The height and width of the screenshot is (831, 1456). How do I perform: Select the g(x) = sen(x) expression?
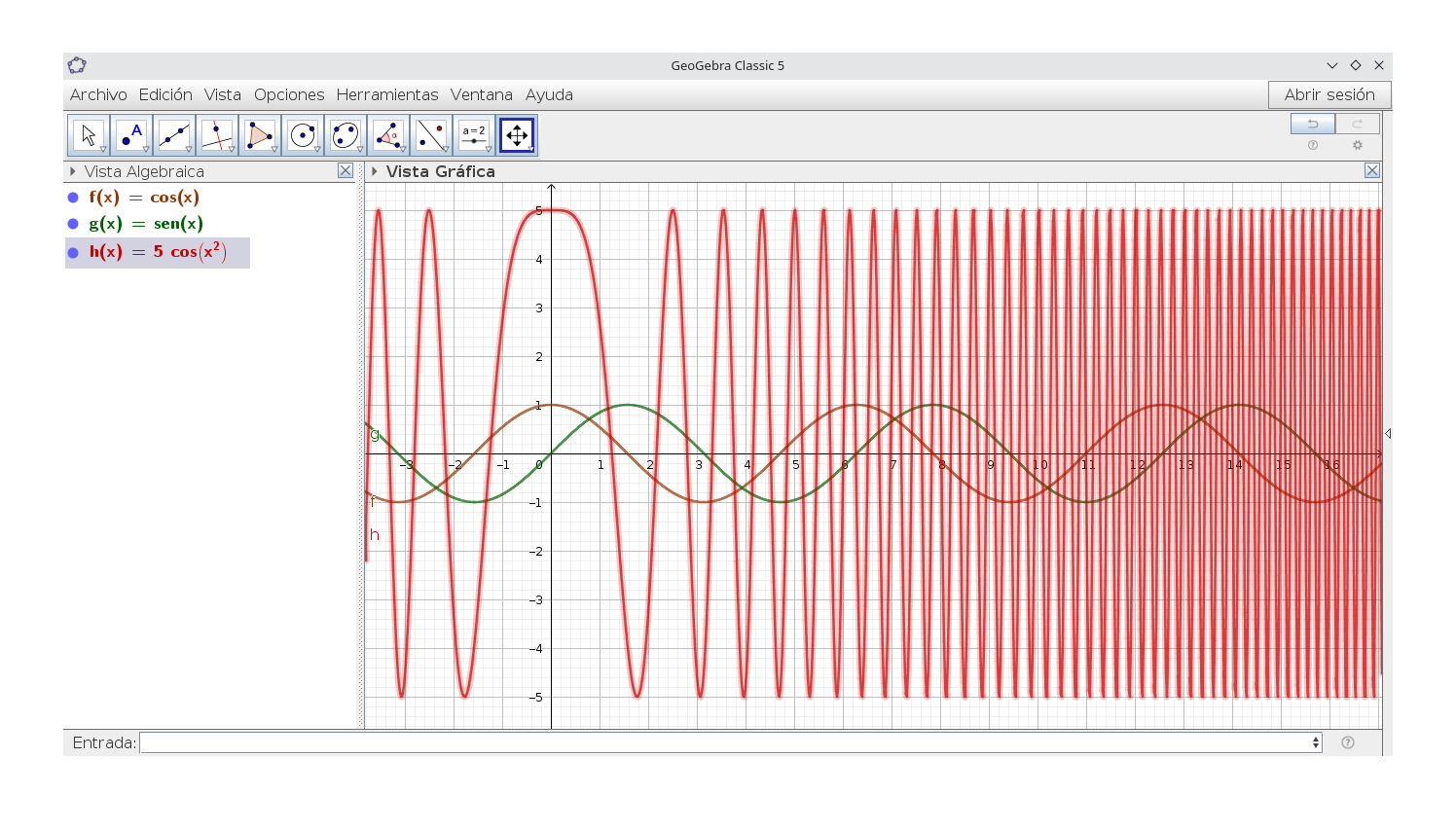pyautogui.click(x=146, y=224)
